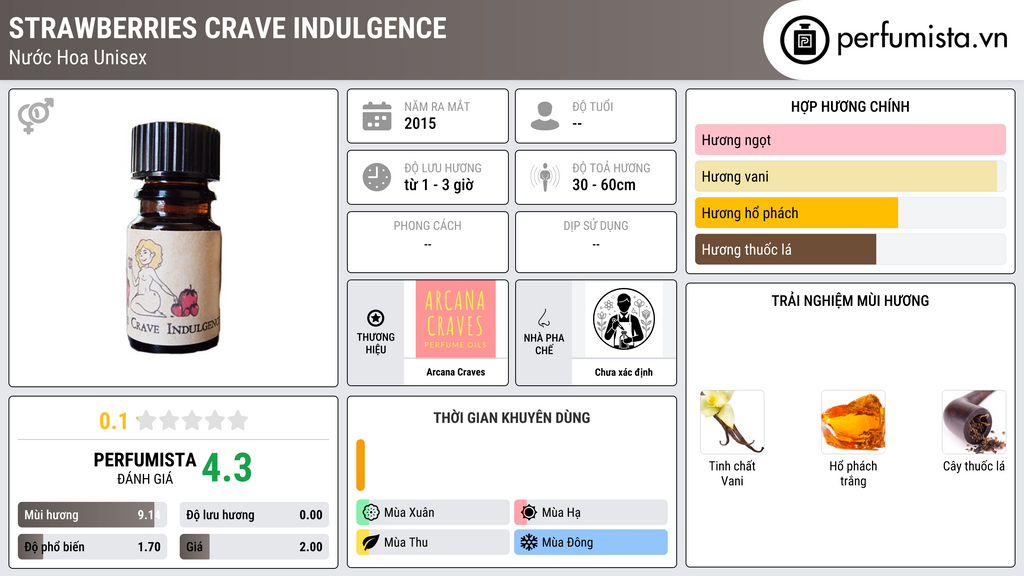Open the Arcana Craves brand logo
This screenshot has height=576, width=1024.
(456, 319)
